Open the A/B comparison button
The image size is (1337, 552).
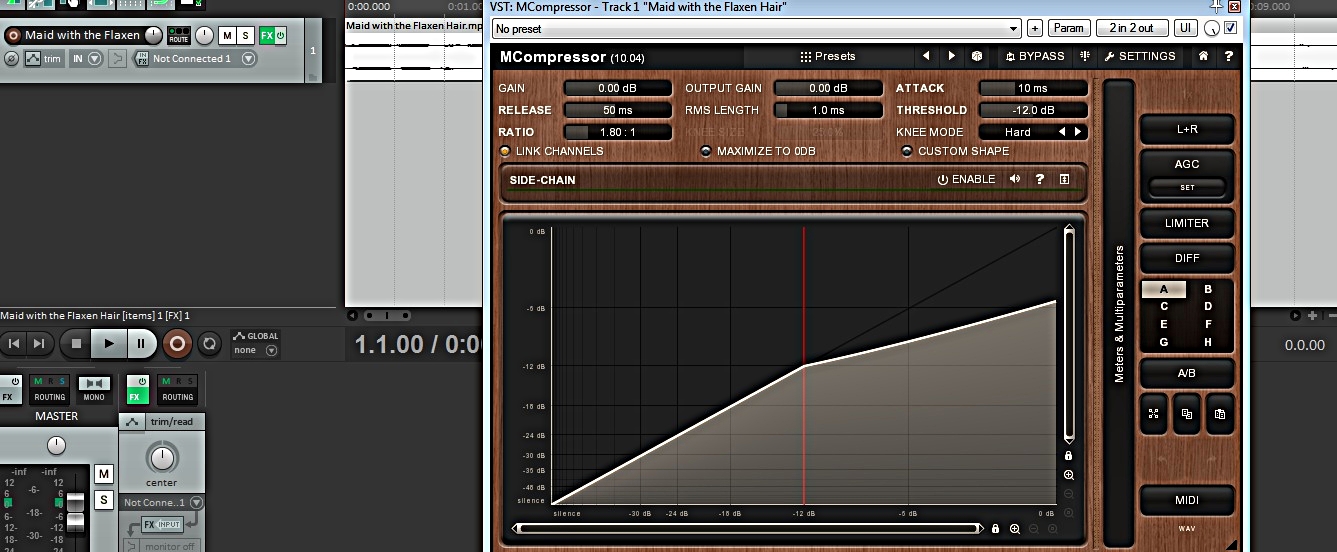[x=1187, y=373]
